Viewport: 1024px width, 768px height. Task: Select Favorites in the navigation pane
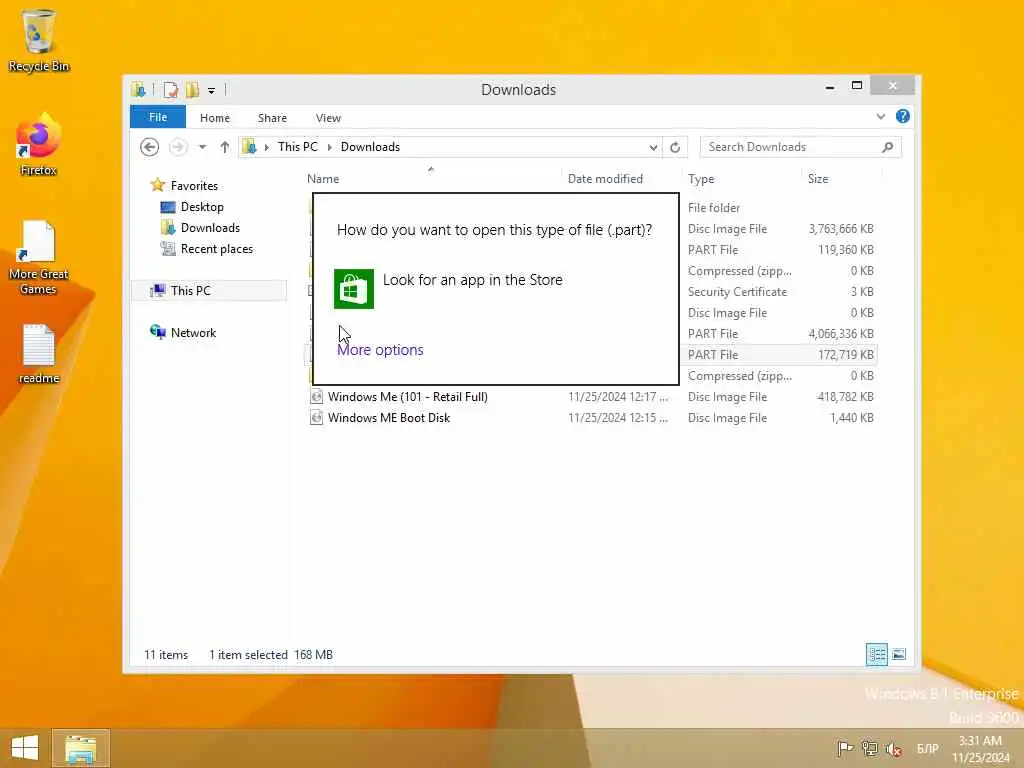pos(194,185)
